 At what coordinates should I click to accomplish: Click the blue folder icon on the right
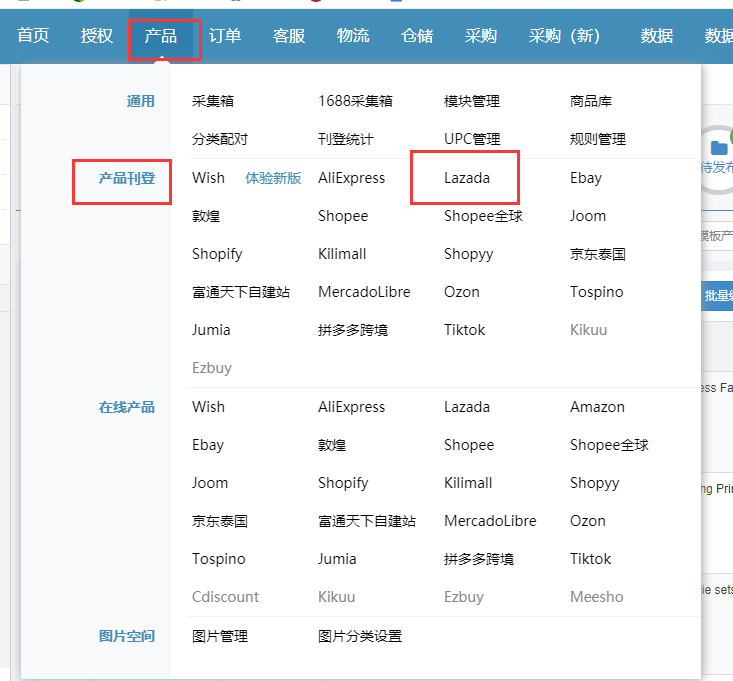(719, 148)
